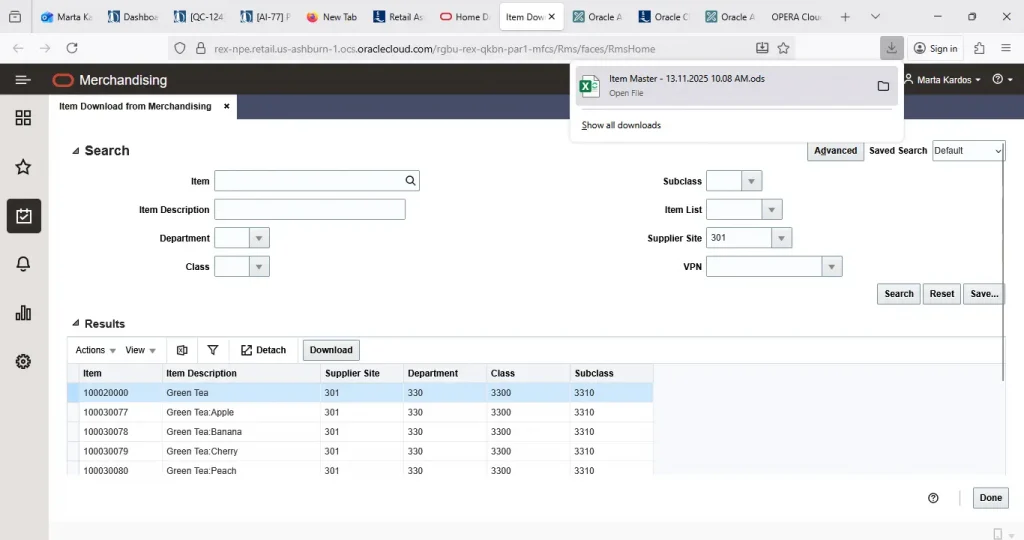
Task: Open the View menu in Results
Action: click(x=140, y=350)
